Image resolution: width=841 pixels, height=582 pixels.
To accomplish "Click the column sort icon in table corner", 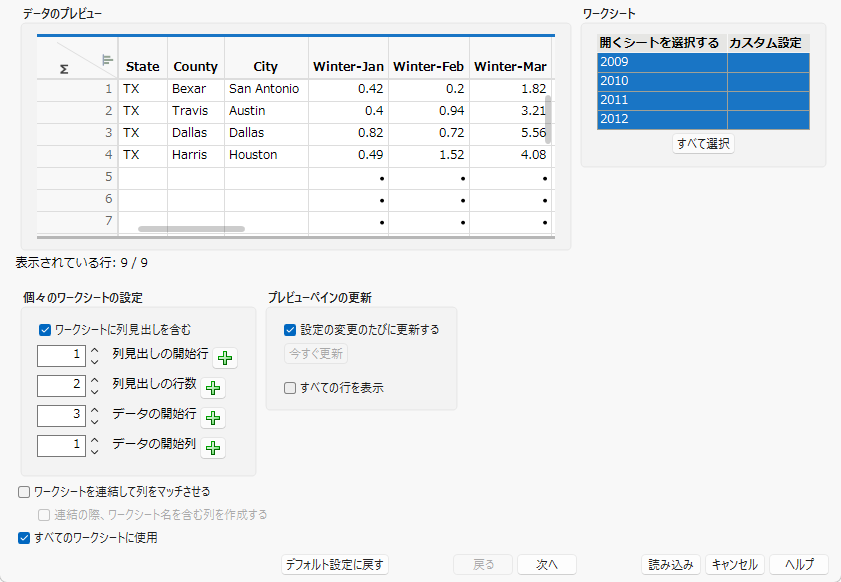I will coord(108,60).
